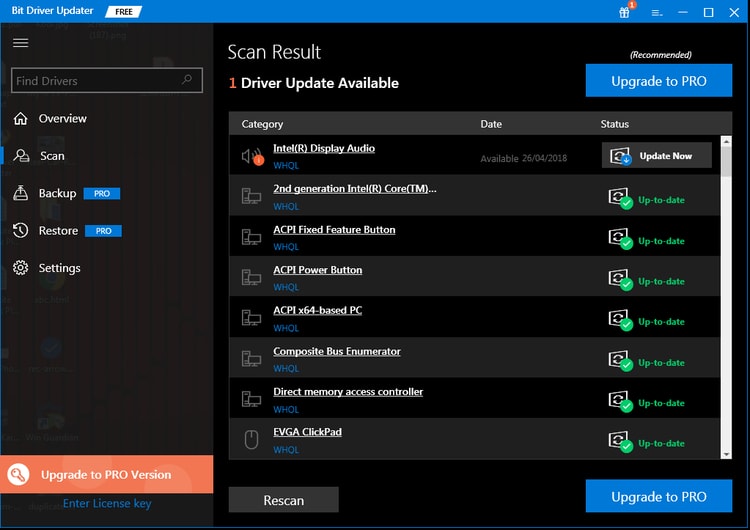Screen dimensions: 750x530
Task: Click the Find Drivers search field
Action: tap(107, 80)
